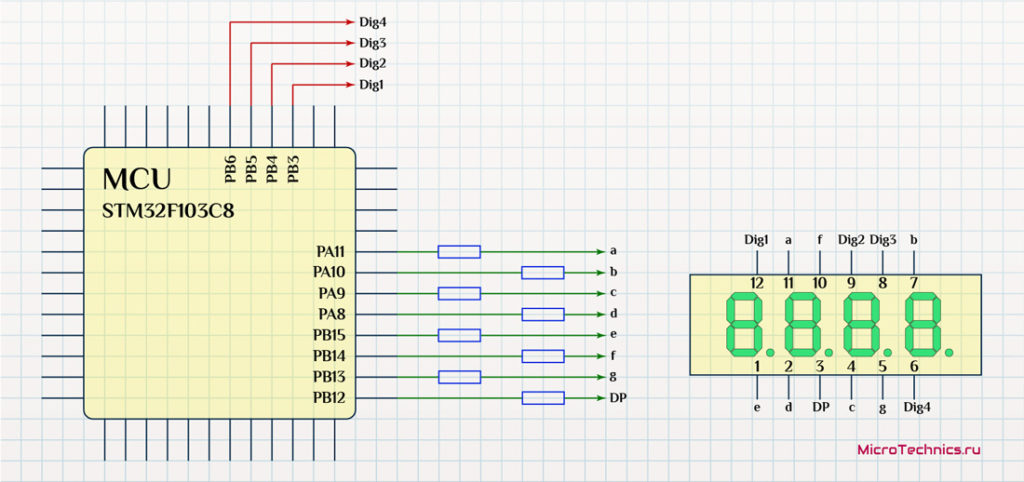The image size is (1024, 482).
Task: Select the PA8 pin label
Action: point(333,314)
